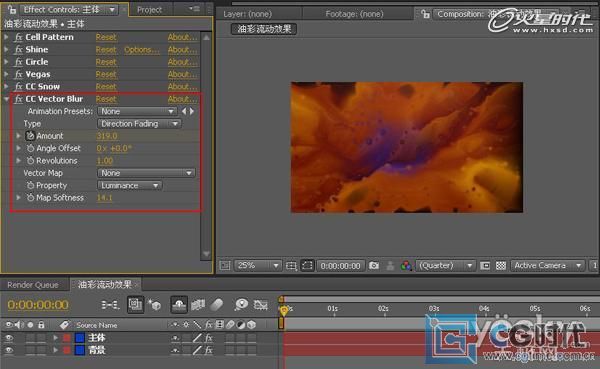Click the Amount value 319.0
Screen dimensions: 600x369
pyautogui.click(x=107, y=136)
